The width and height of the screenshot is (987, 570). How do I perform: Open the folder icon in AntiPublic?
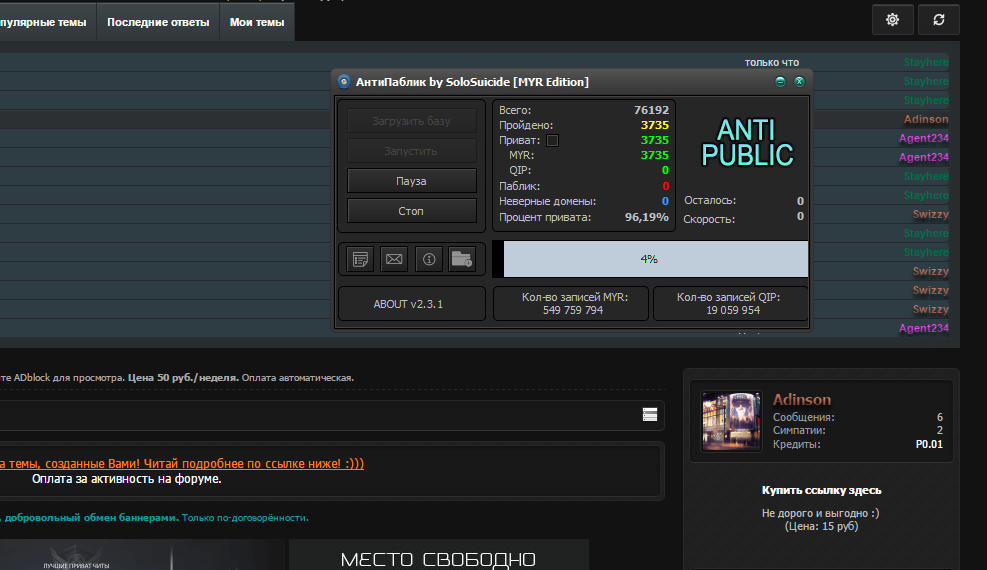(461, 259)
